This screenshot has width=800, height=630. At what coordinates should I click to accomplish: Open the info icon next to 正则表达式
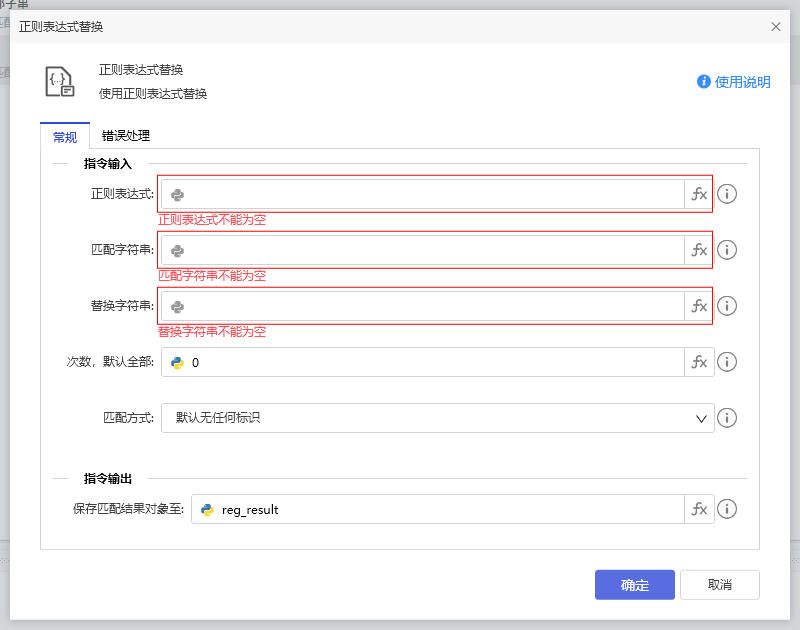click(x=727, y=194)
